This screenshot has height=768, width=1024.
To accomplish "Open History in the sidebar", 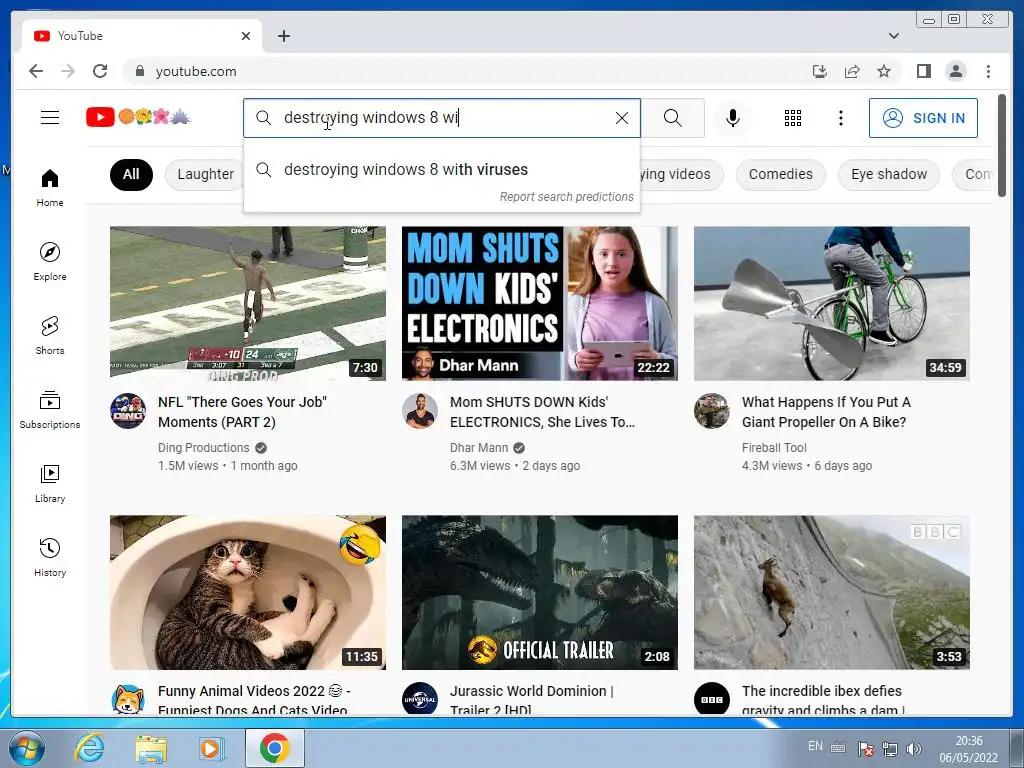I will pyautogui.click(x=50, y=556).
